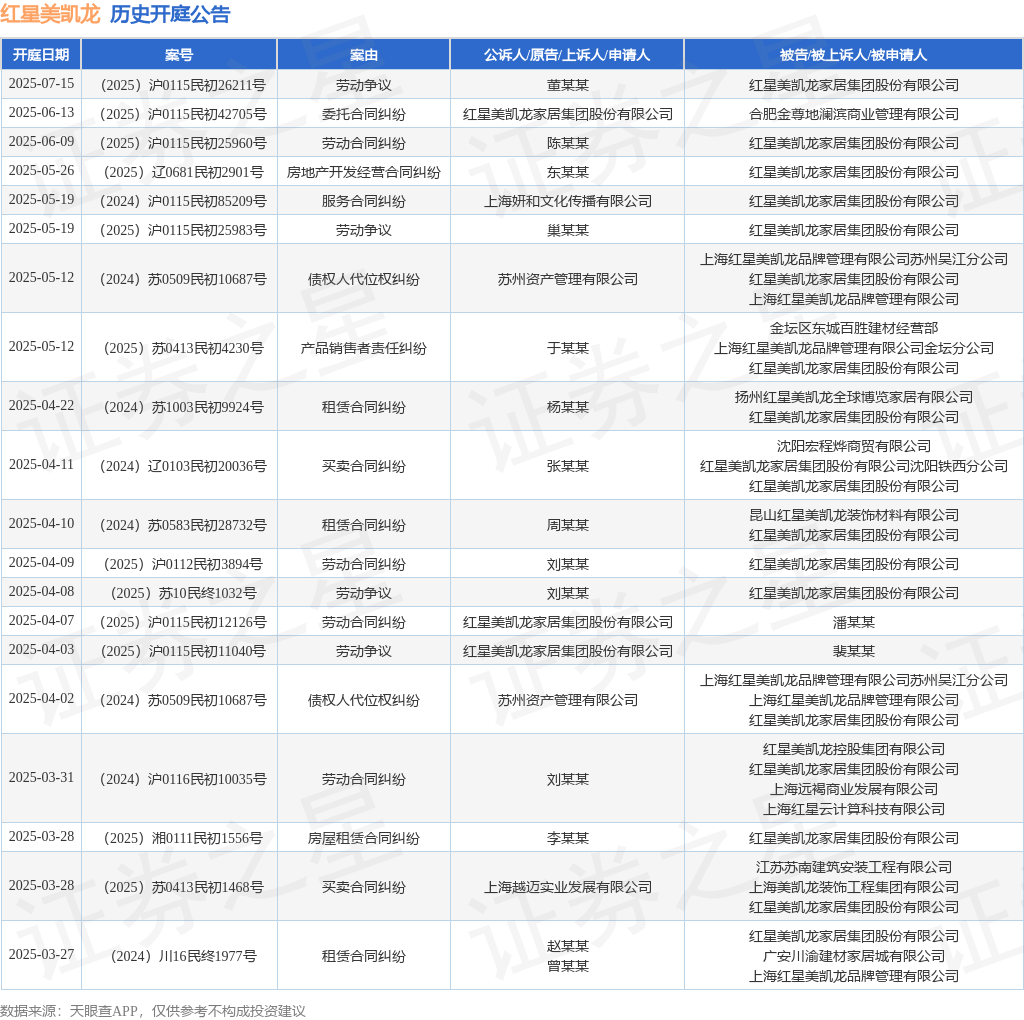1024x1020 pixels.
Task: Click the 2025-05-26 court date cell
Action: coord(41,170)
